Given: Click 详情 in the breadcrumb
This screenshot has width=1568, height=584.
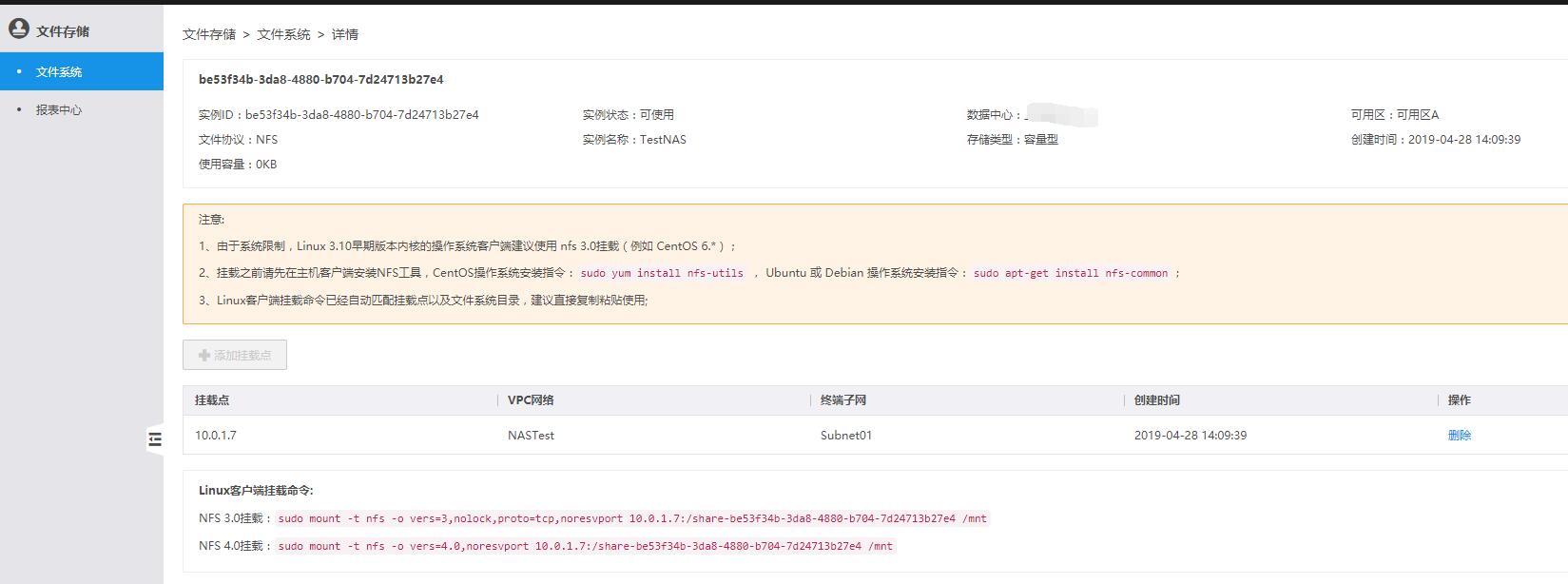Looking at the screenshot, I should [345, 34].
